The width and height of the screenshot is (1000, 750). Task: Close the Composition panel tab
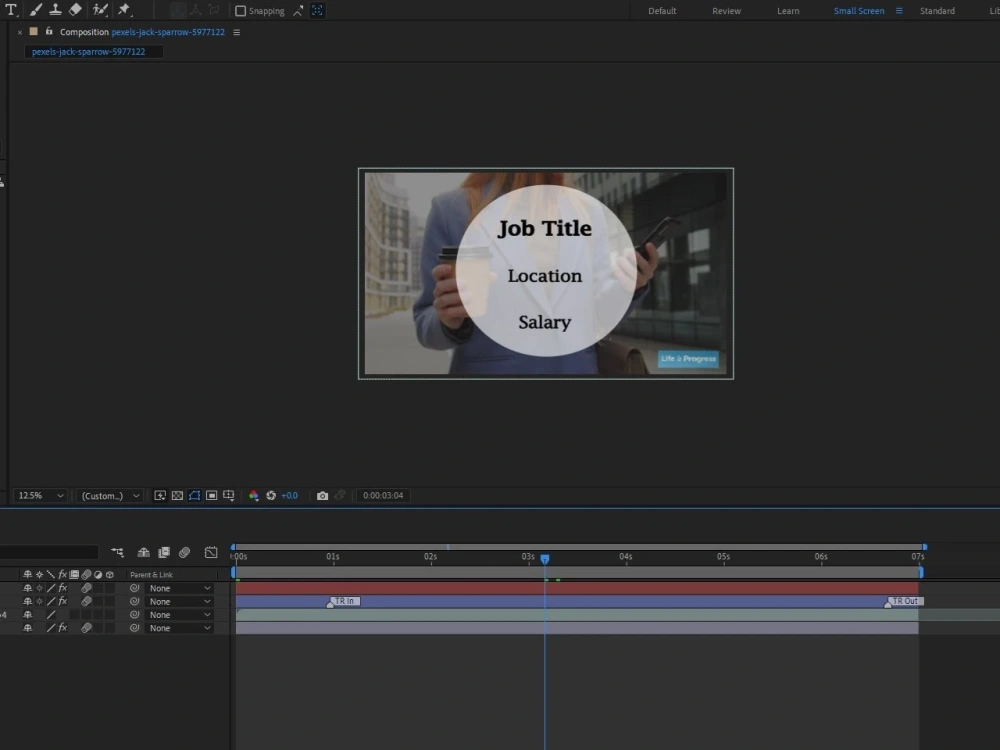pos(20,32)
